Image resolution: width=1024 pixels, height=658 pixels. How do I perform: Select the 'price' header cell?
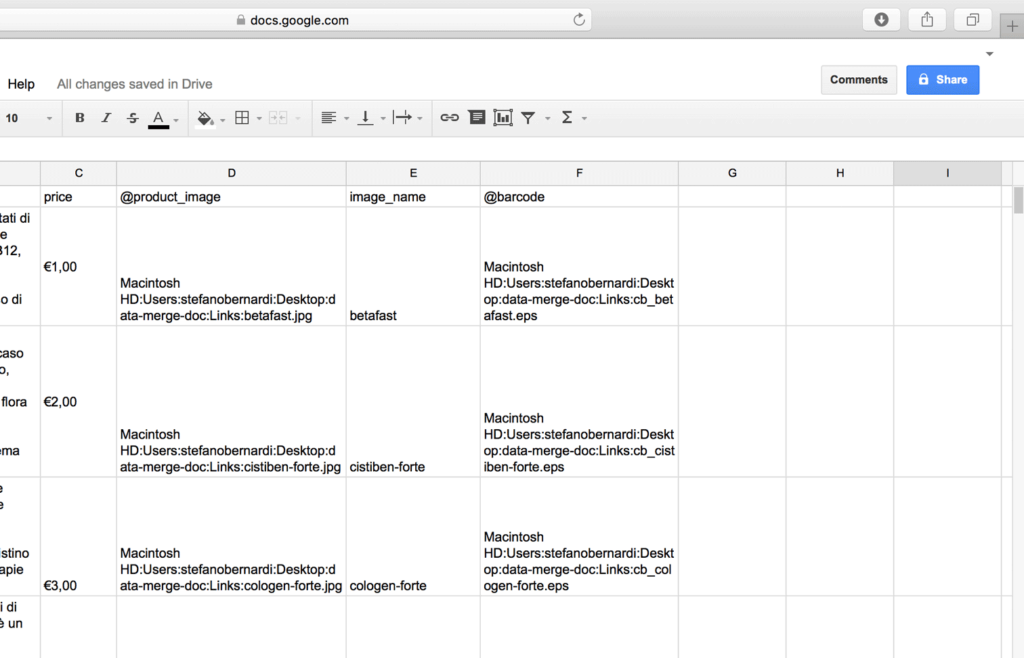click(78, 196)
